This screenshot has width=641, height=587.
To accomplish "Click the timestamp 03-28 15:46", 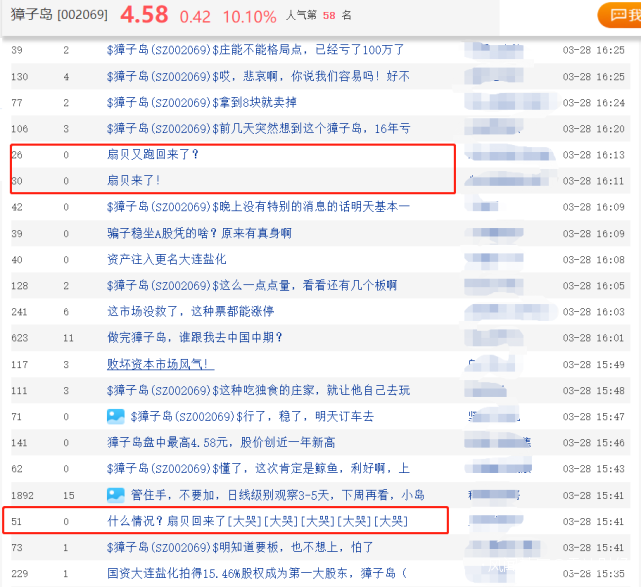I will pyautogui.click(x=594, y=443).
